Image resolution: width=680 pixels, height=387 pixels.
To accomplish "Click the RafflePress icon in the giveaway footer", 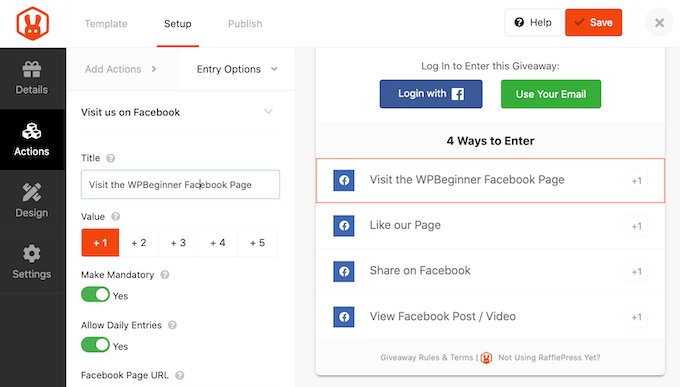I will point(487,358).
